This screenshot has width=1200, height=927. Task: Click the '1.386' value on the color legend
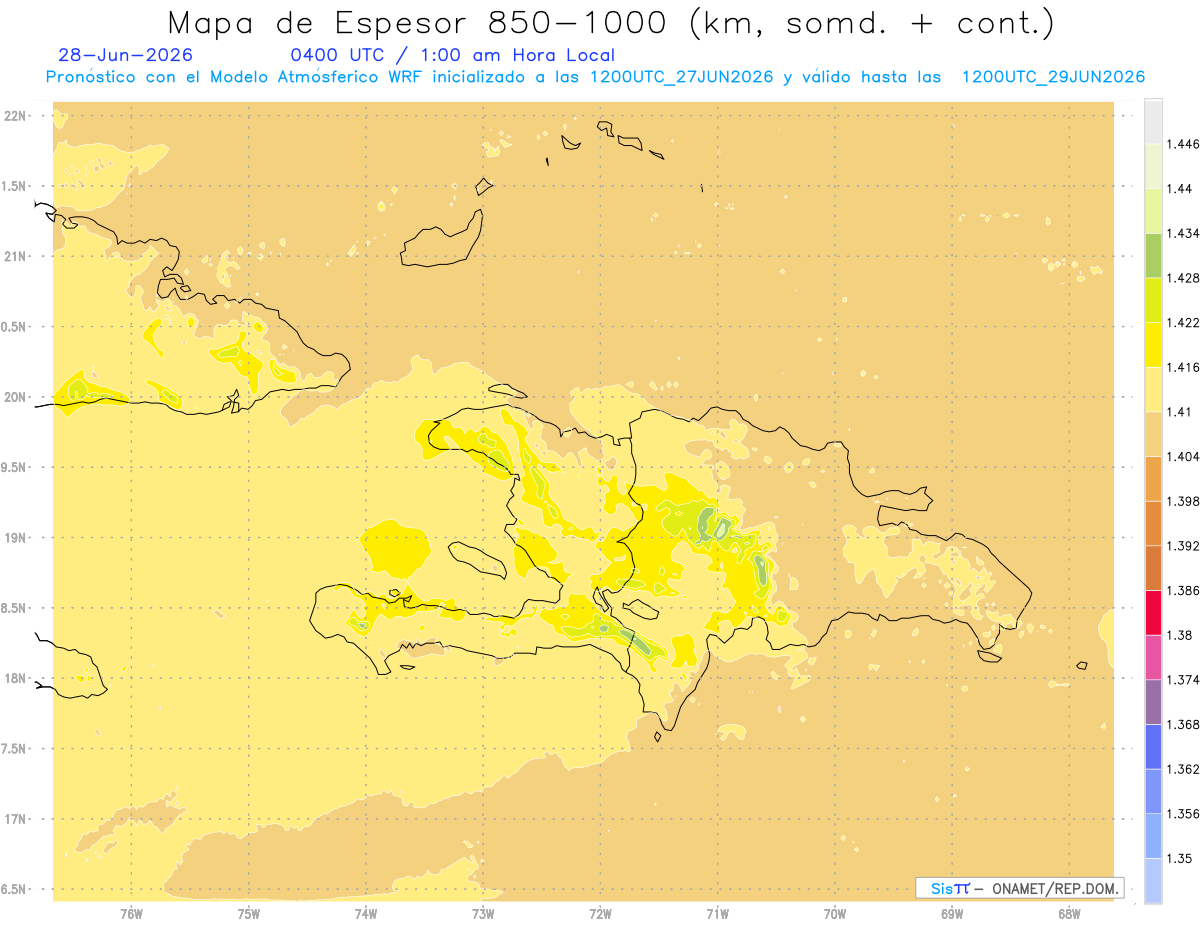coord(1184,590)
